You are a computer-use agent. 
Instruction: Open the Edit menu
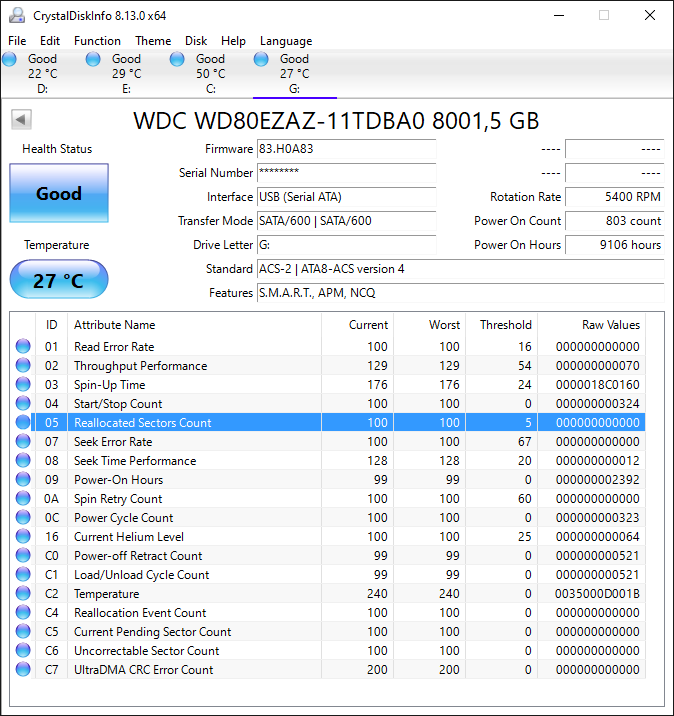(50, 41)
